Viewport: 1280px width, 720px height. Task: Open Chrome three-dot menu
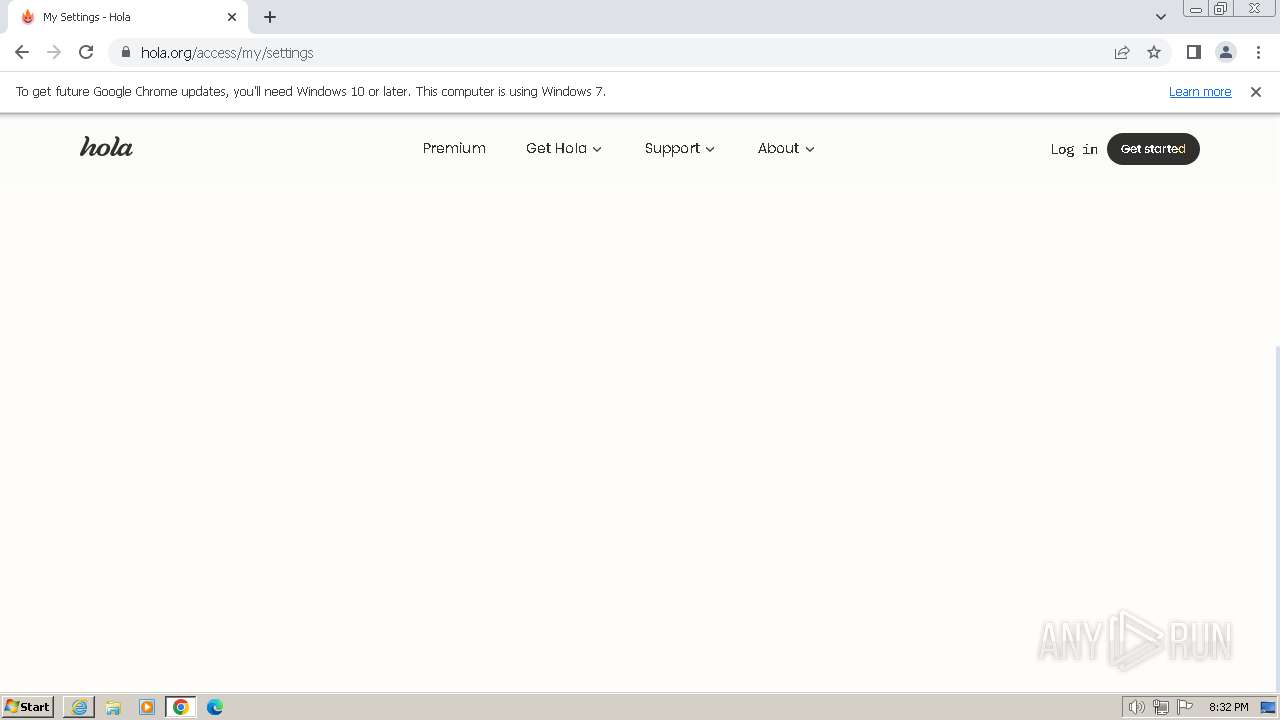(1258, 52)
